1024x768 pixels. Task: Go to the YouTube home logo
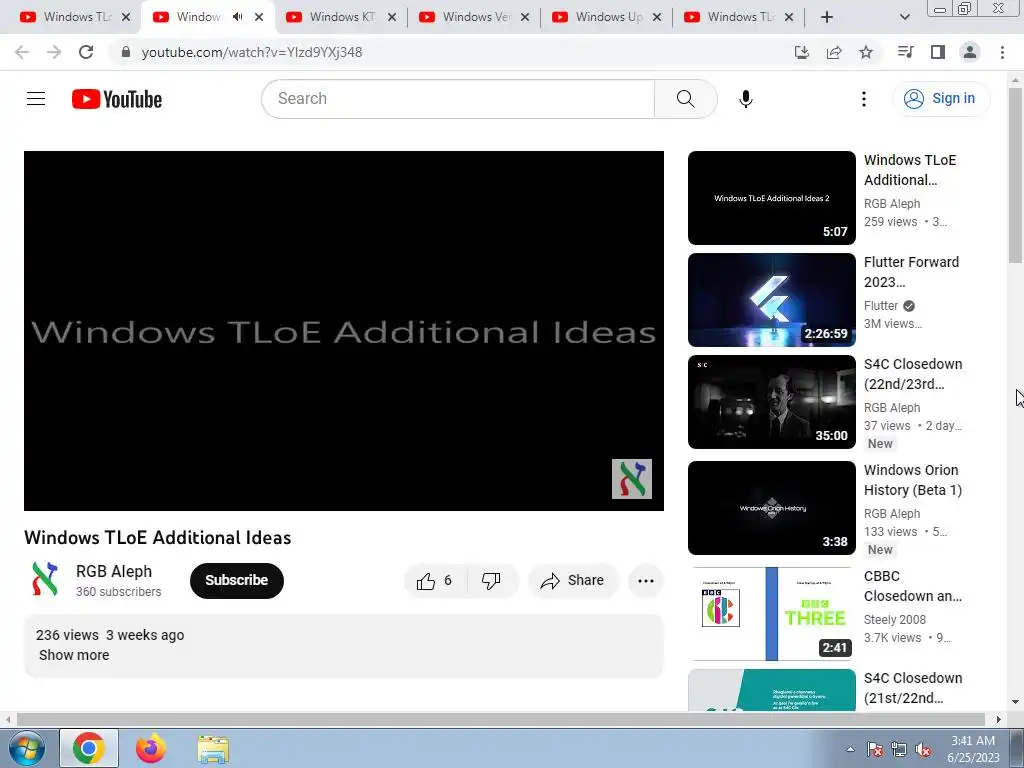pos(117,99)
